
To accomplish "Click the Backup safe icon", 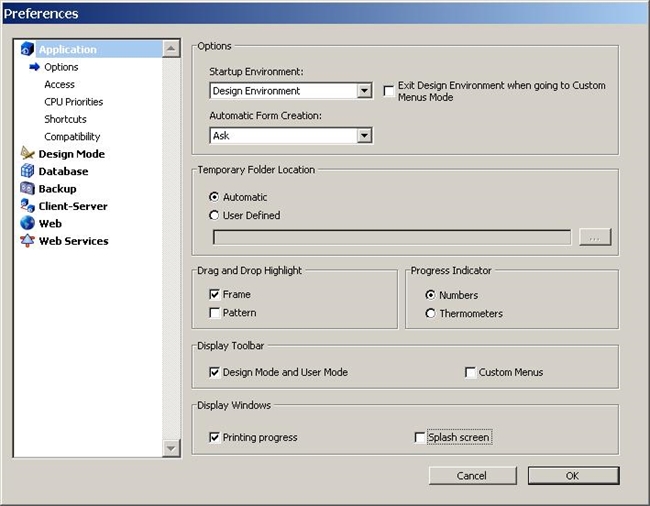I will tap(27, 188).
